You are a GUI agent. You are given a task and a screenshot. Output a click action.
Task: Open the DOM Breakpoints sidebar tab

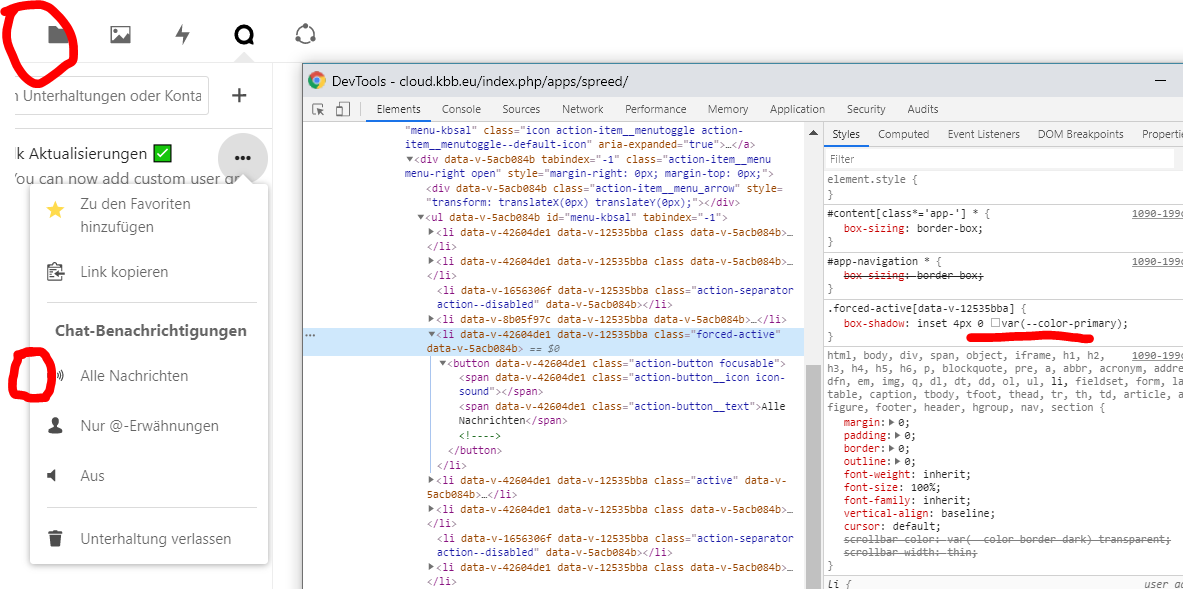point(1080,134)
